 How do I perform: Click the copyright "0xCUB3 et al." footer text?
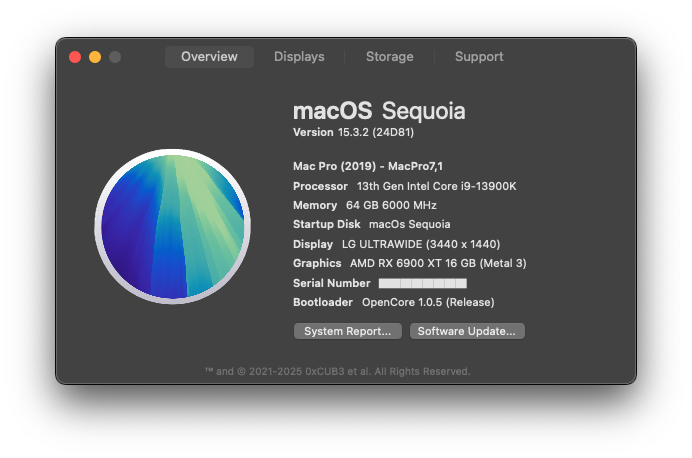(x=338, y=372)
